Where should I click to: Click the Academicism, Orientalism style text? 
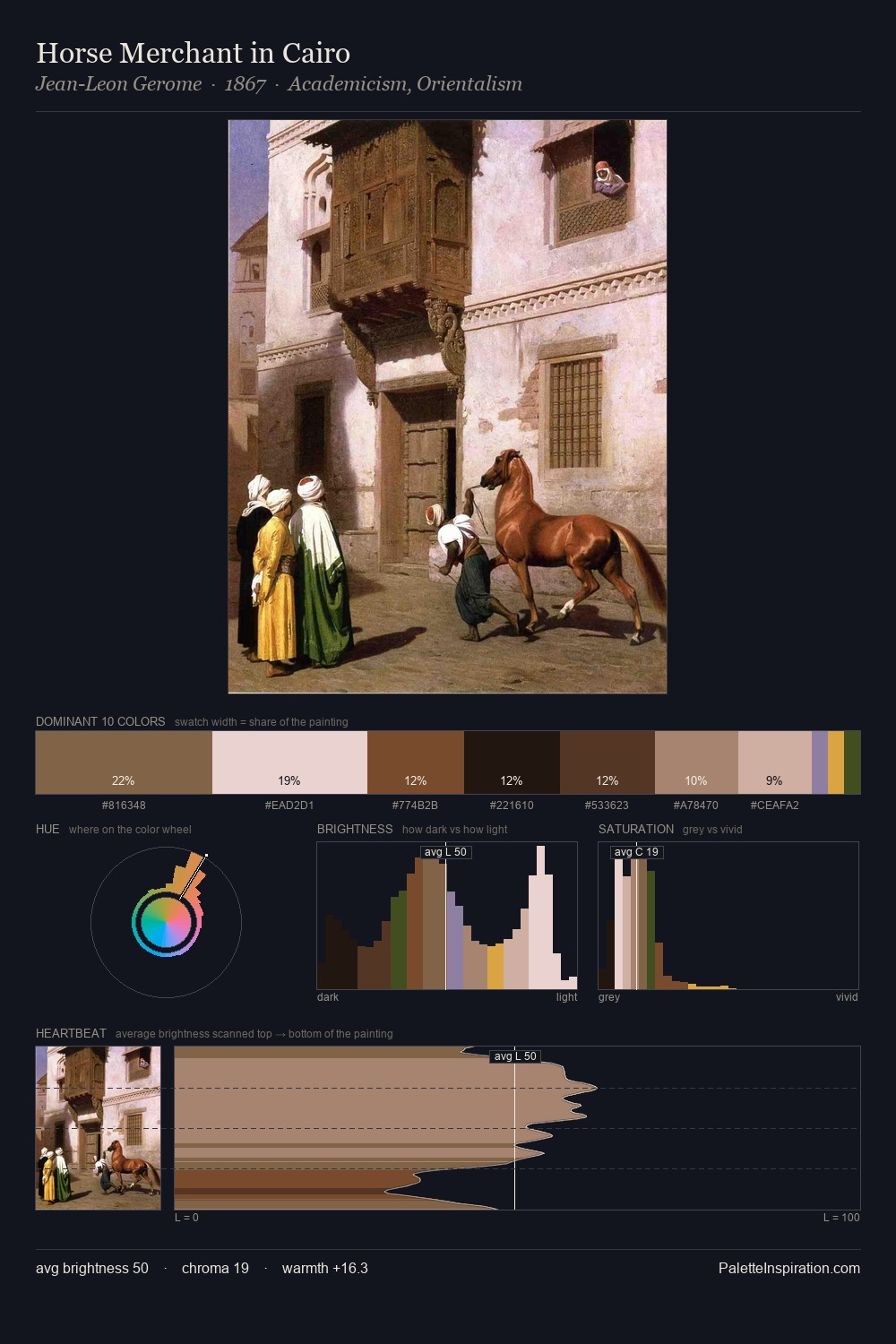click(x=405, y=84)
